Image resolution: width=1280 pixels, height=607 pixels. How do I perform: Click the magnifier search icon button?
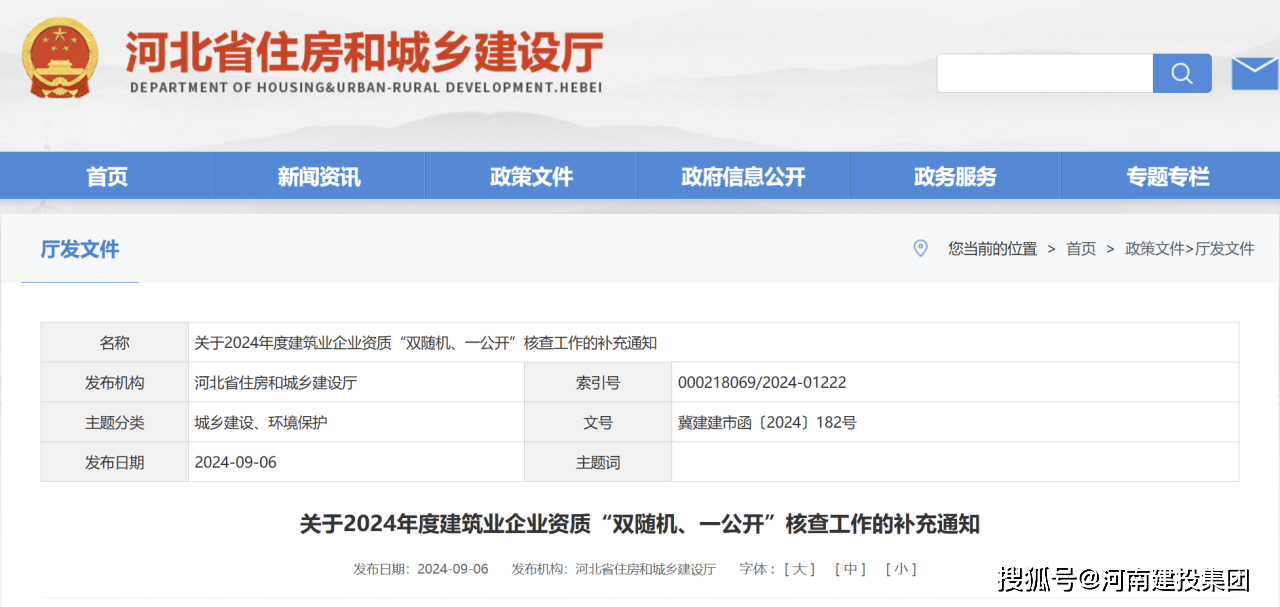(x=1182, y=74)
